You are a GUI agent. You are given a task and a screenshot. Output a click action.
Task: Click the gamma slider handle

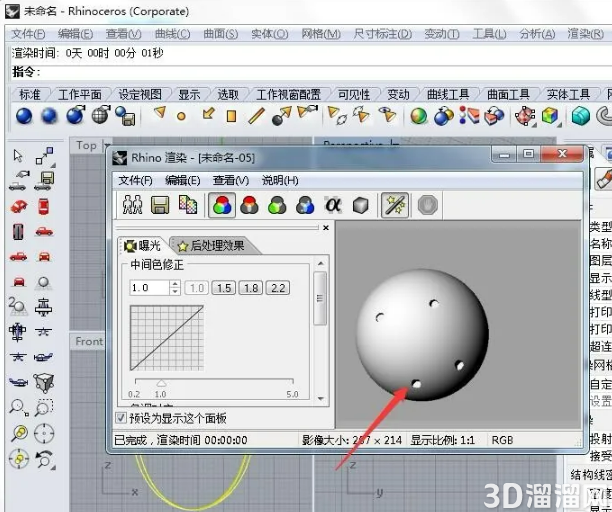point(161,383)
